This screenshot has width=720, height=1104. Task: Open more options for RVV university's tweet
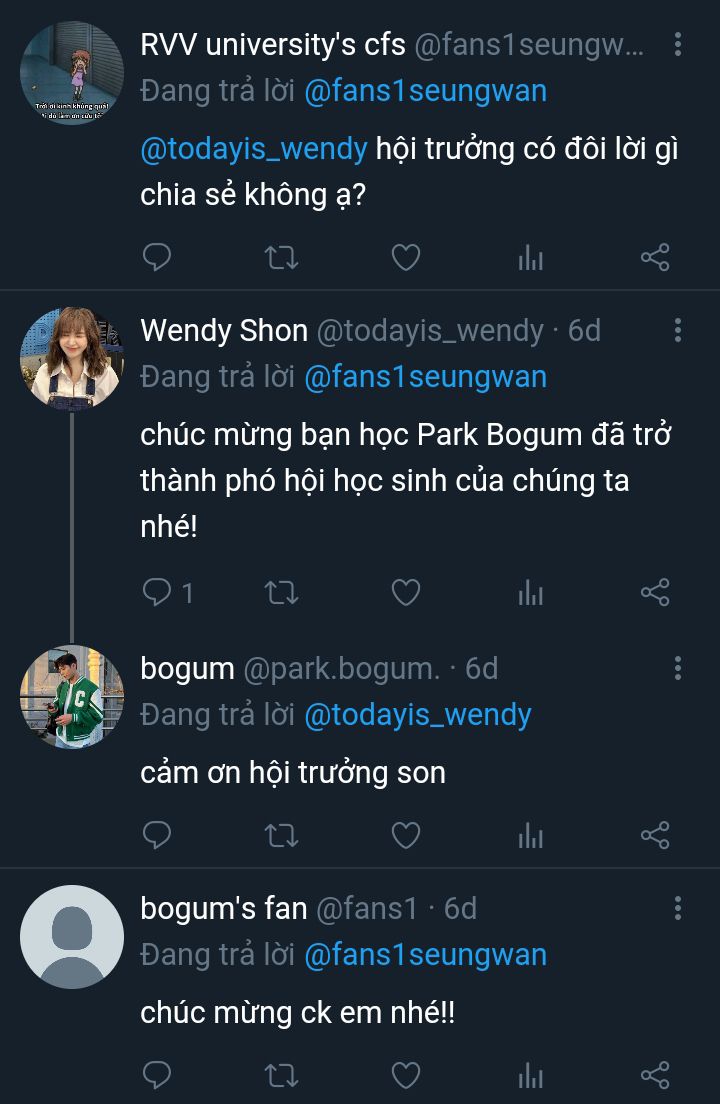[x=678, y=44]
